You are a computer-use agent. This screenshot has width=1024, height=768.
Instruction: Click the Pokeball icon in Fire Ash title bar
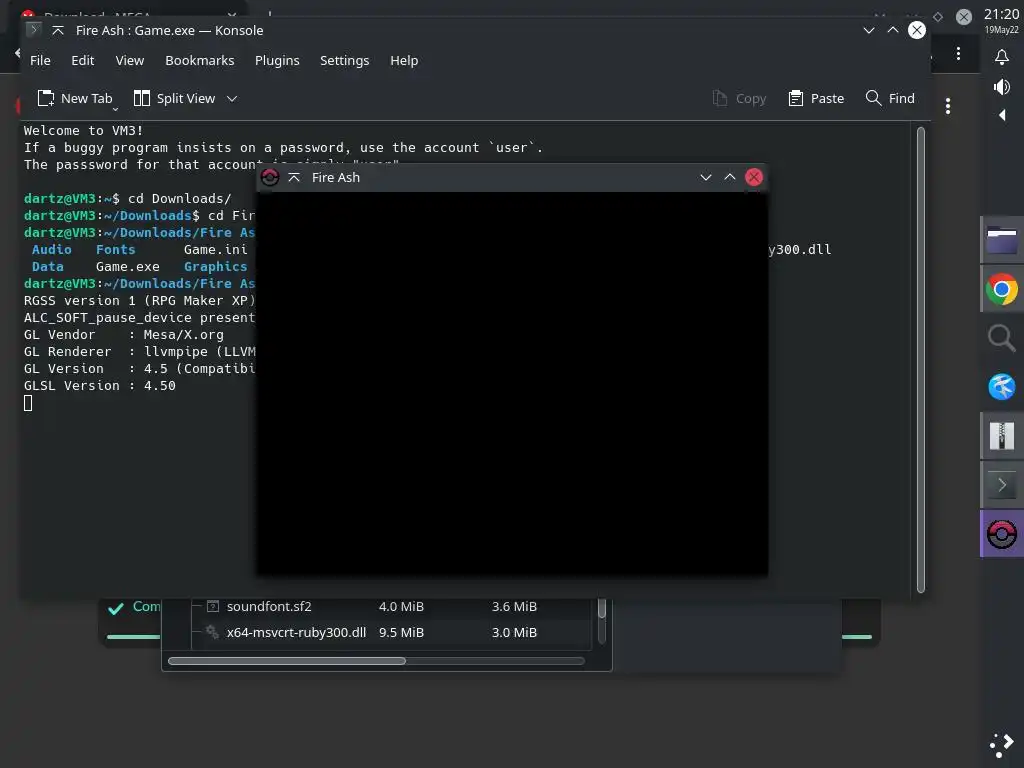click(270, 177)
